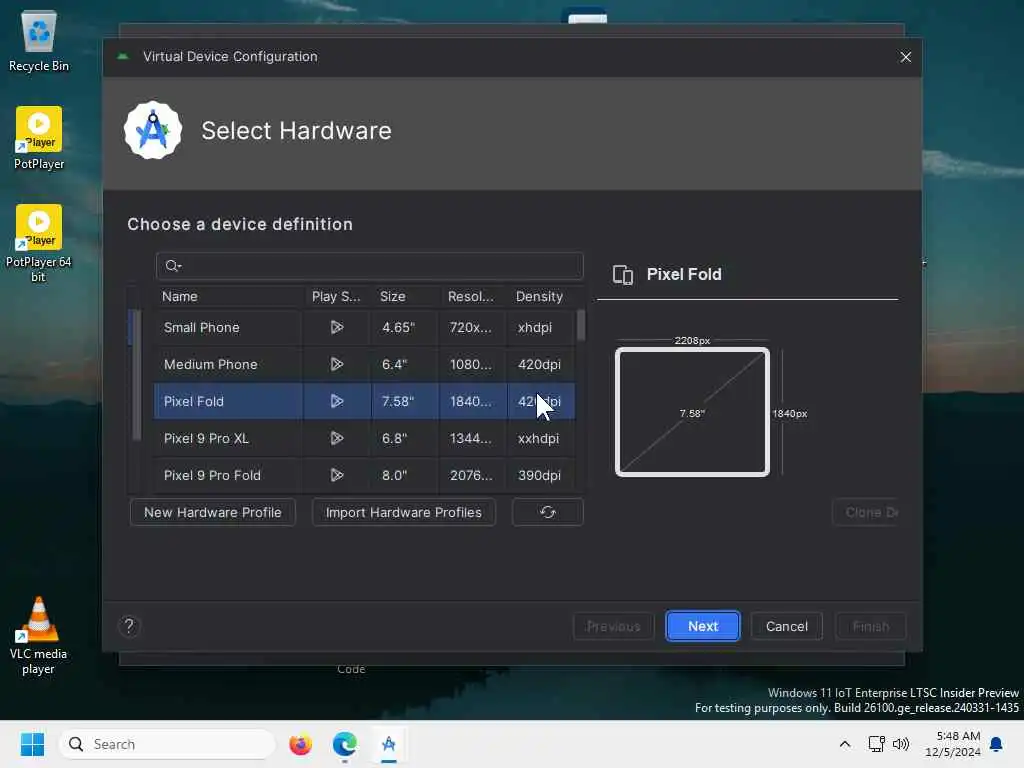Select the Pixel 9 Pro XL device row
1024x768 pixels.
point(364,438)
